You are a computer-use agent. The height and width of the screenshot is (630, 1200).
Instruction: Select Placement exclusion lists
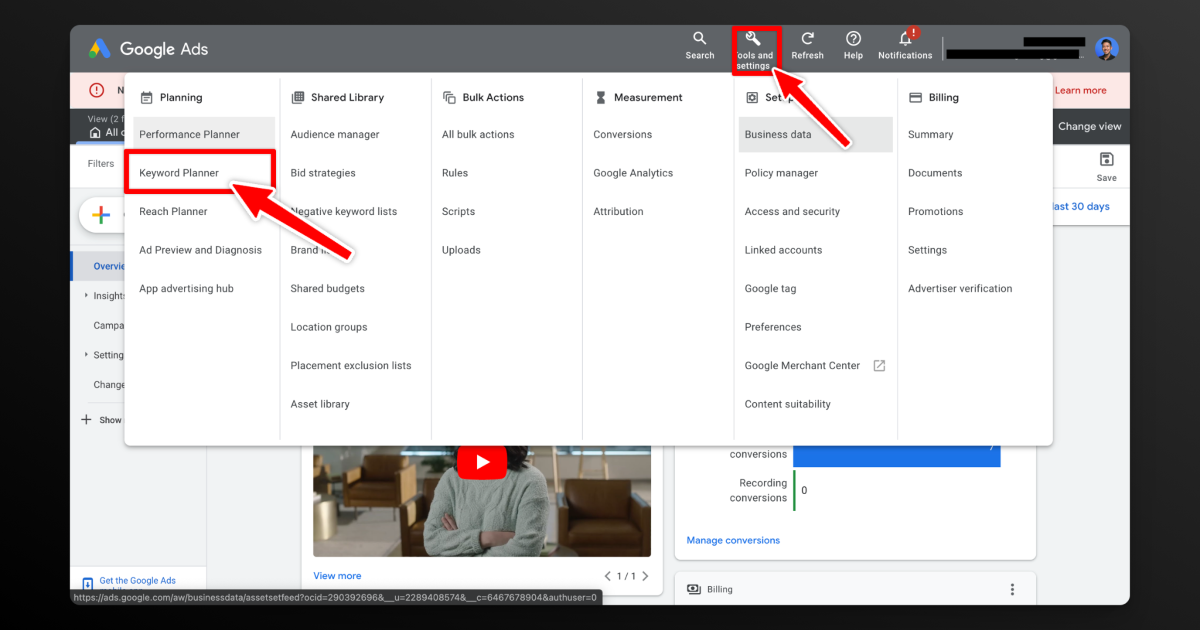coord(351,366)
